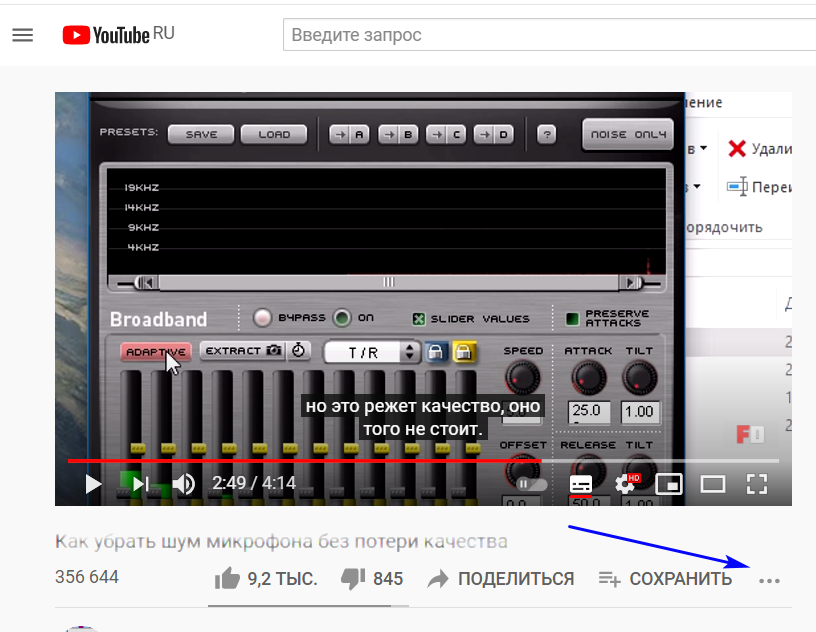
Task: Open player settings gear icon
Action: [626, 484]
